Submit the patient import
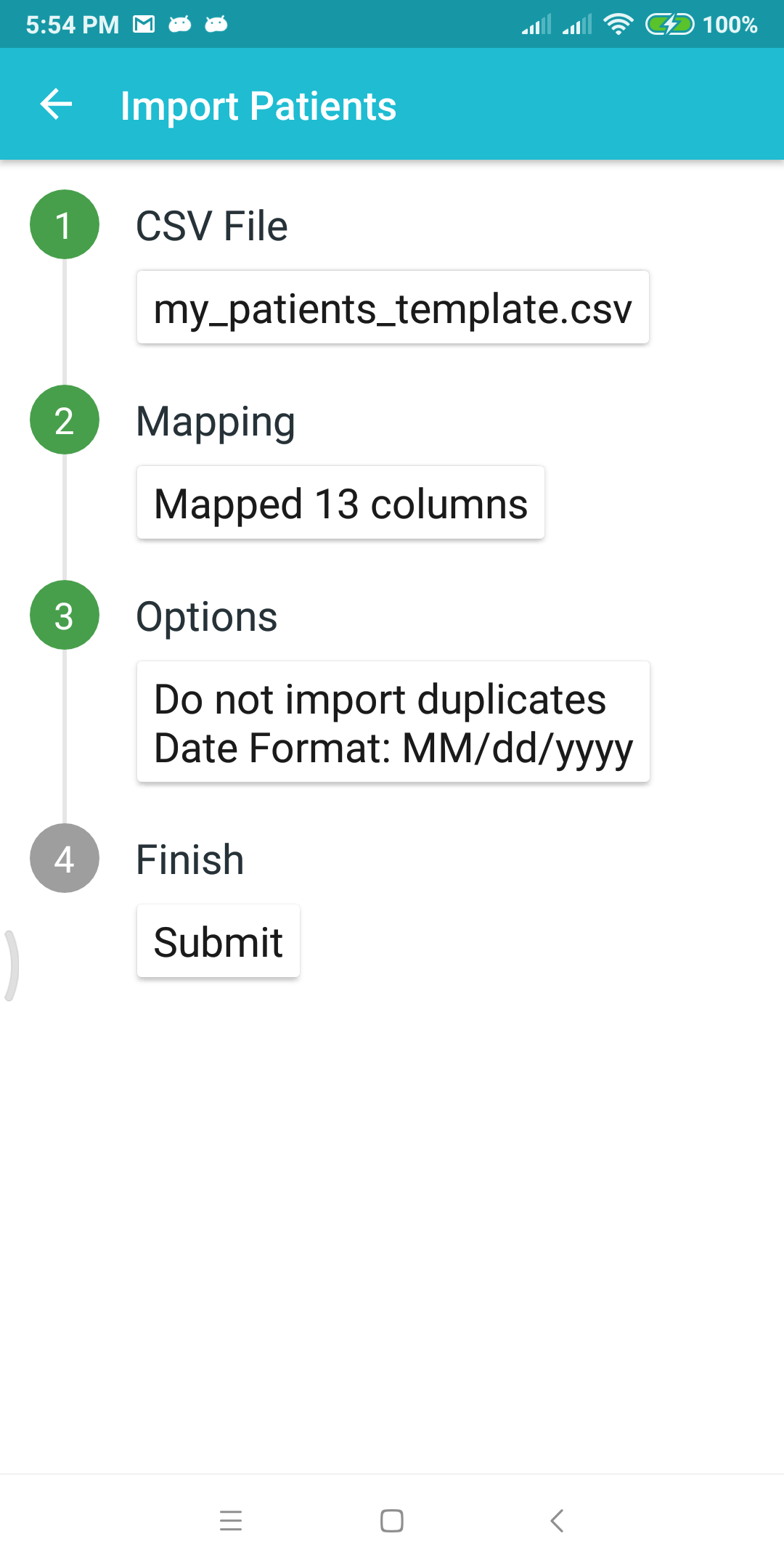The width and height of the screenshot is (784, 1568). click(219, 941)
